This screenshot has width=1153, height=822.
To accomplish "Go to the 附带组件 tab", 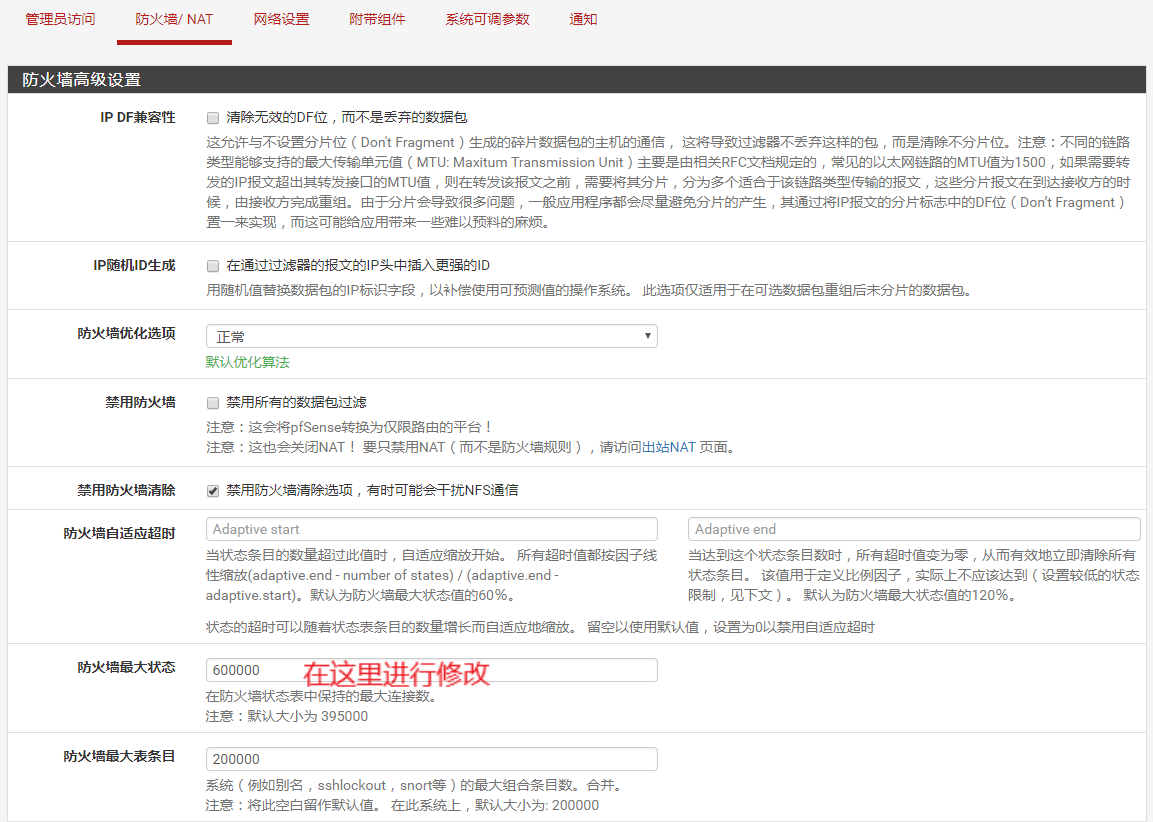I will pos(377,19).
